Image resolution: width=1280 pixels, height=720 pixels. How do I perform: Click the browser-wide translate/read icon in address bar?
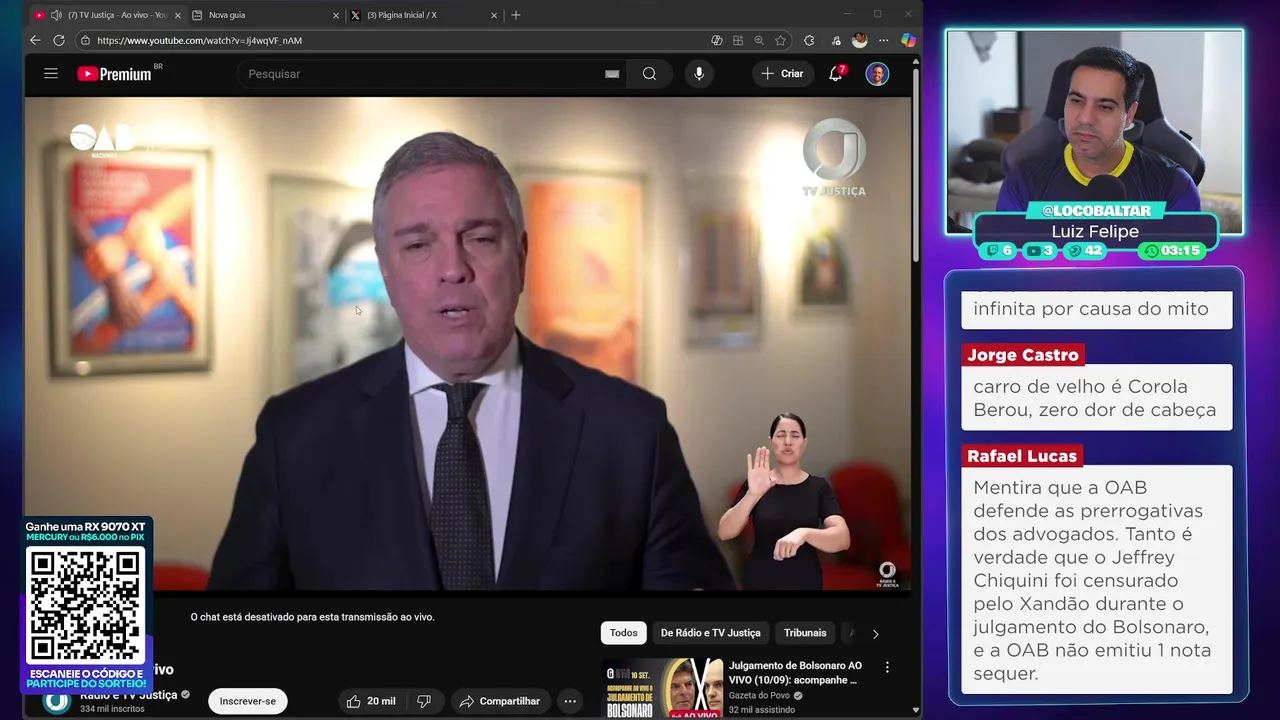(717, 40)
